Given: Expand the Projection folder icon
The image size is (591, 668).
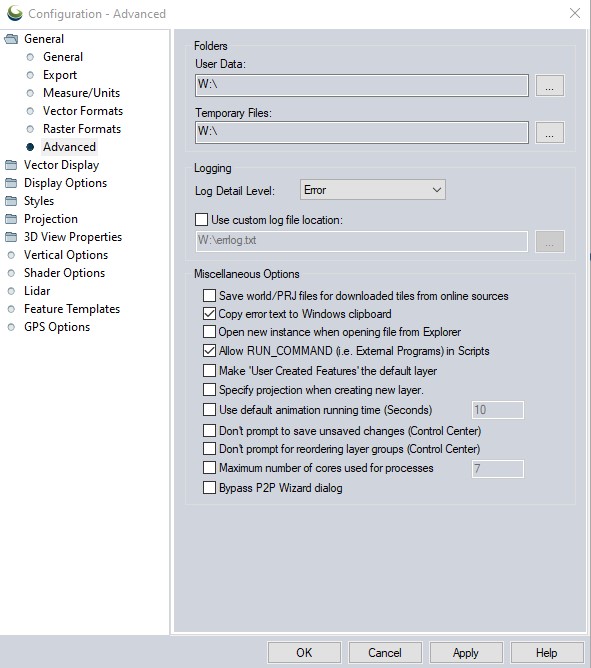Looking at the screenshot, I should click(11, 219).
